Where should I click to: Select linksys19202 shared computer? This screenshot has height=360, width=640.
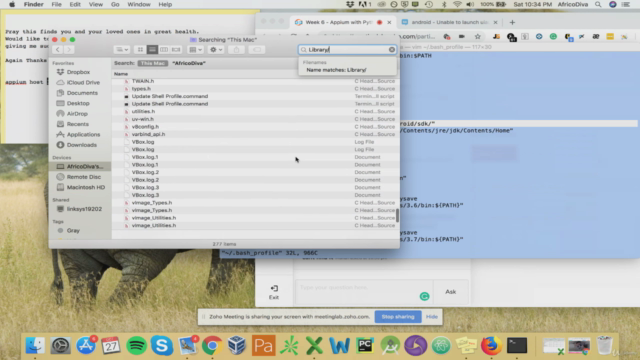(x=84, y=209)
